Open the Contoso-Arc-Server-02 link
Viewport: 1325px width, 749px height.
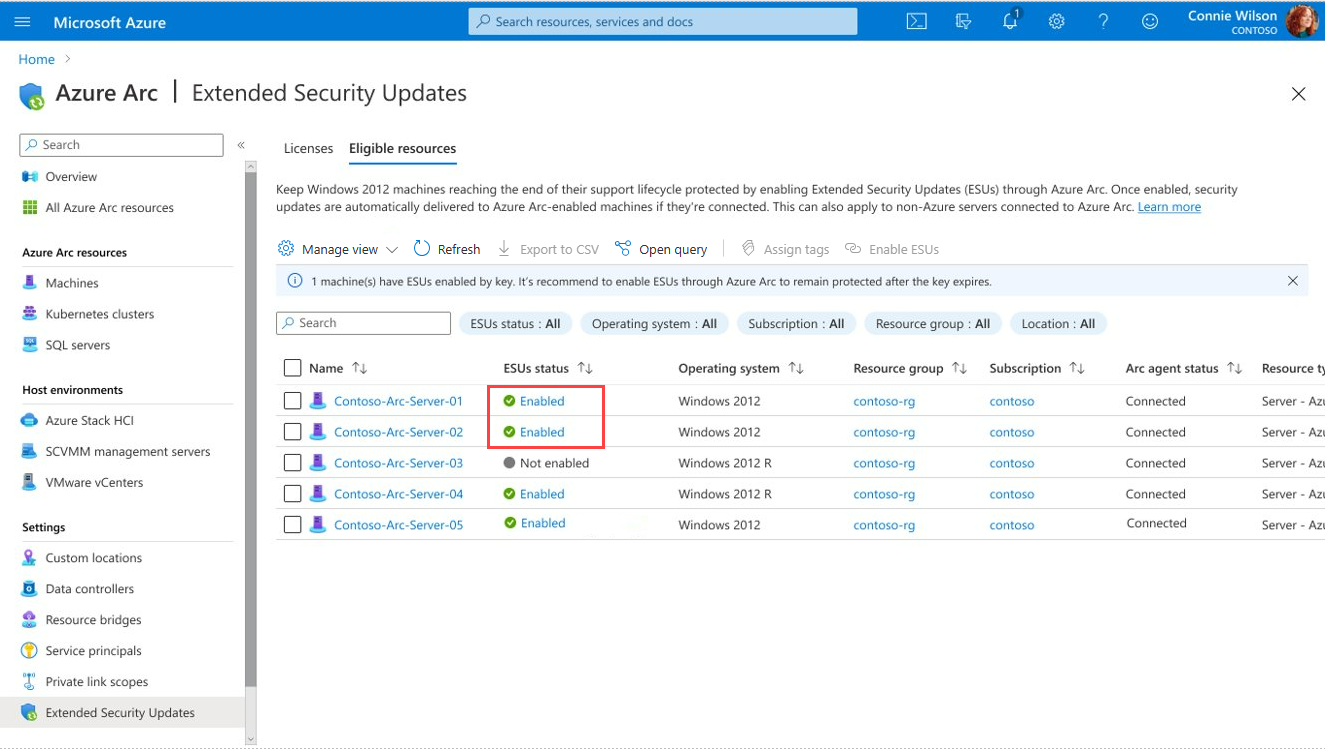coord(398,432)
